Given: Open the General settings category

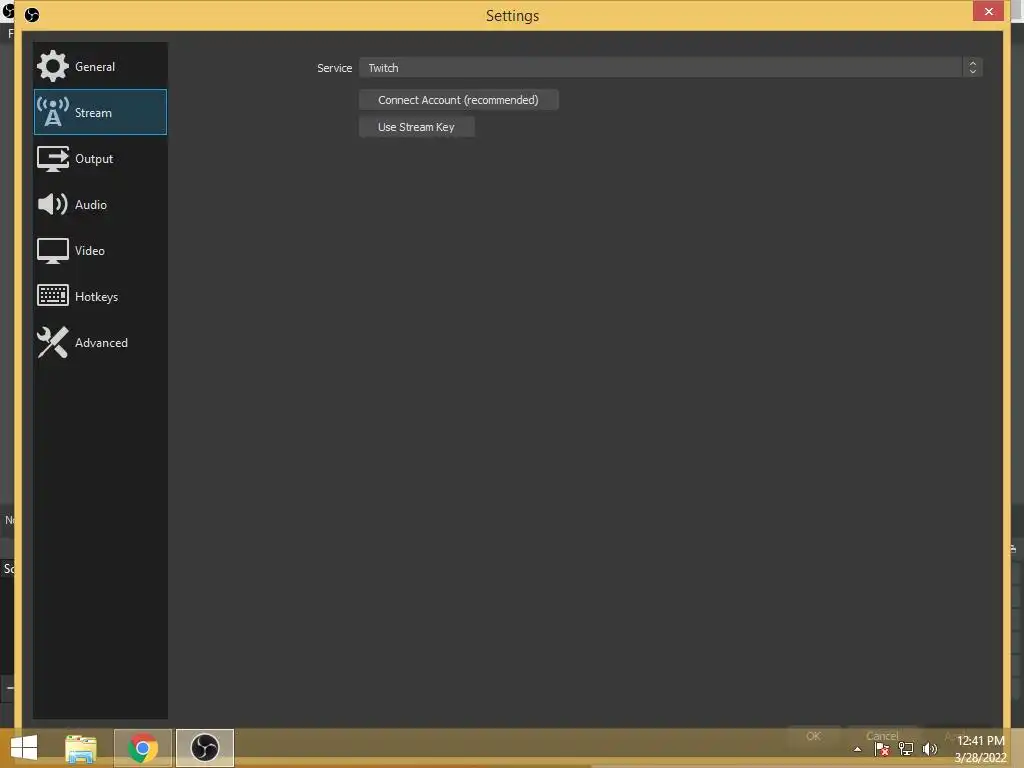Looking at the screenshot, I should 100,67.
